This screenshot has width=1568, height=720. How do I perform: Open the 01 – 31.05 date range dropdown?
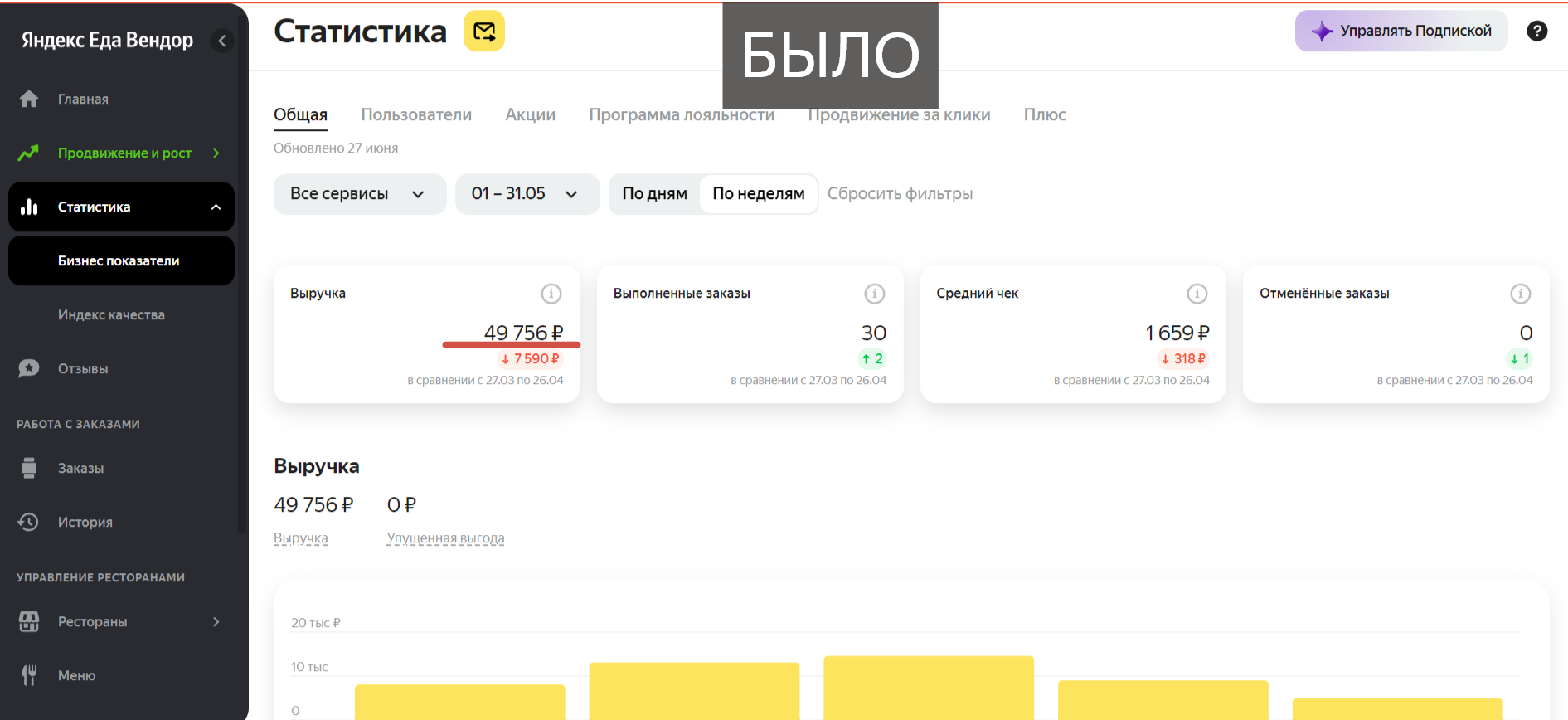click(x=527, y=194)
